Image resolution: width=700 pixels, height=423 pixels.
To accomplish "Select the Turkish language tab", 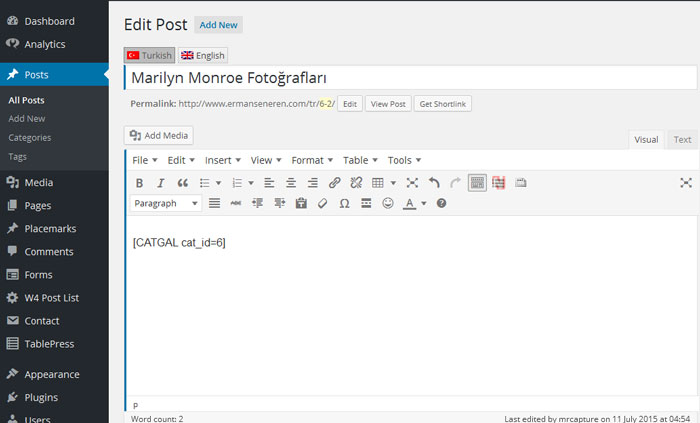I will point(149,55).
